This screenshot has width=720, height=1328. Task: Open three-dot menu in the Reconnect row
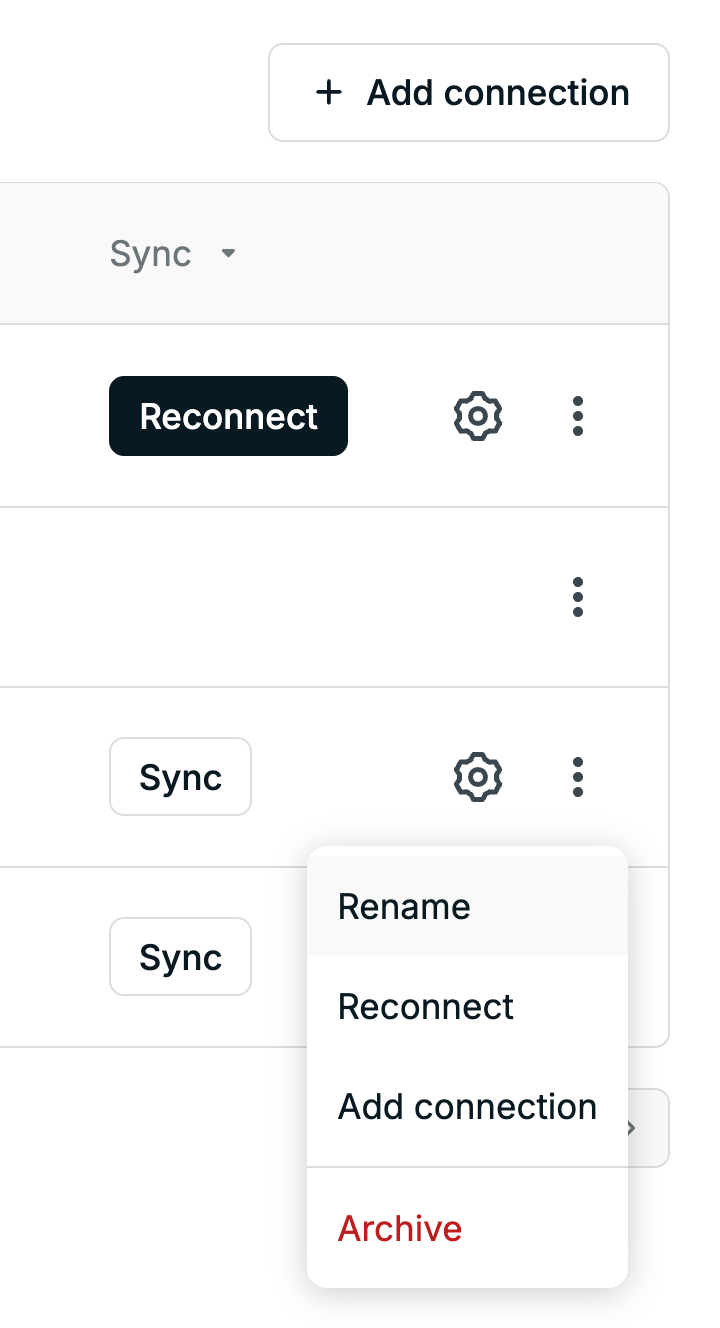[x=577, y=415]
